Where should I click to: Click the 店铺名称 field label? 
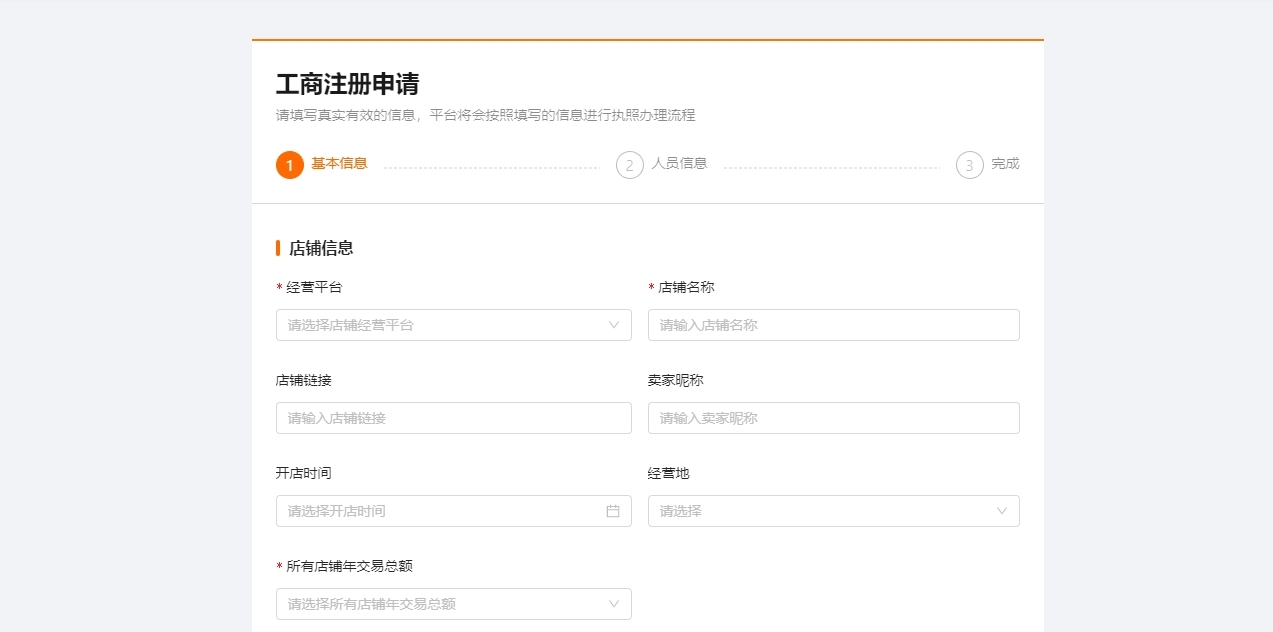[x=686, y=287]
